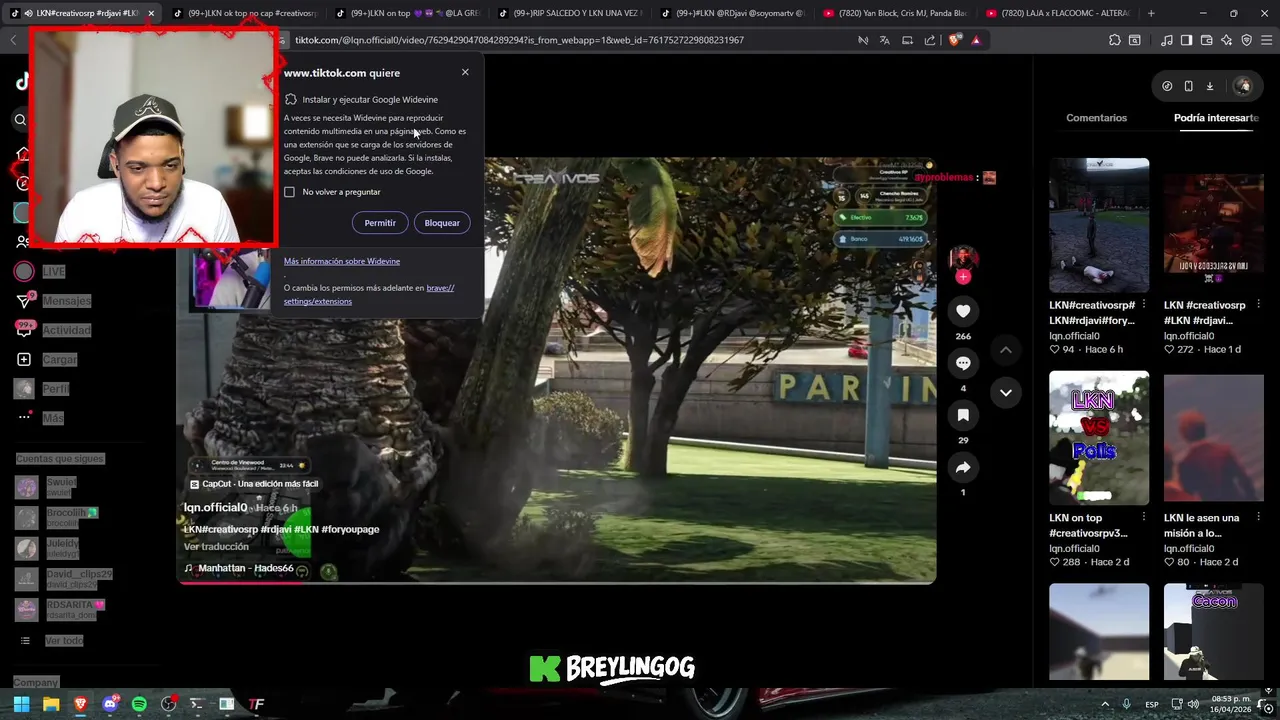Open Brave Rewards triangle icon
Screen dimensions: 1280x720
(x=976, y=40)
